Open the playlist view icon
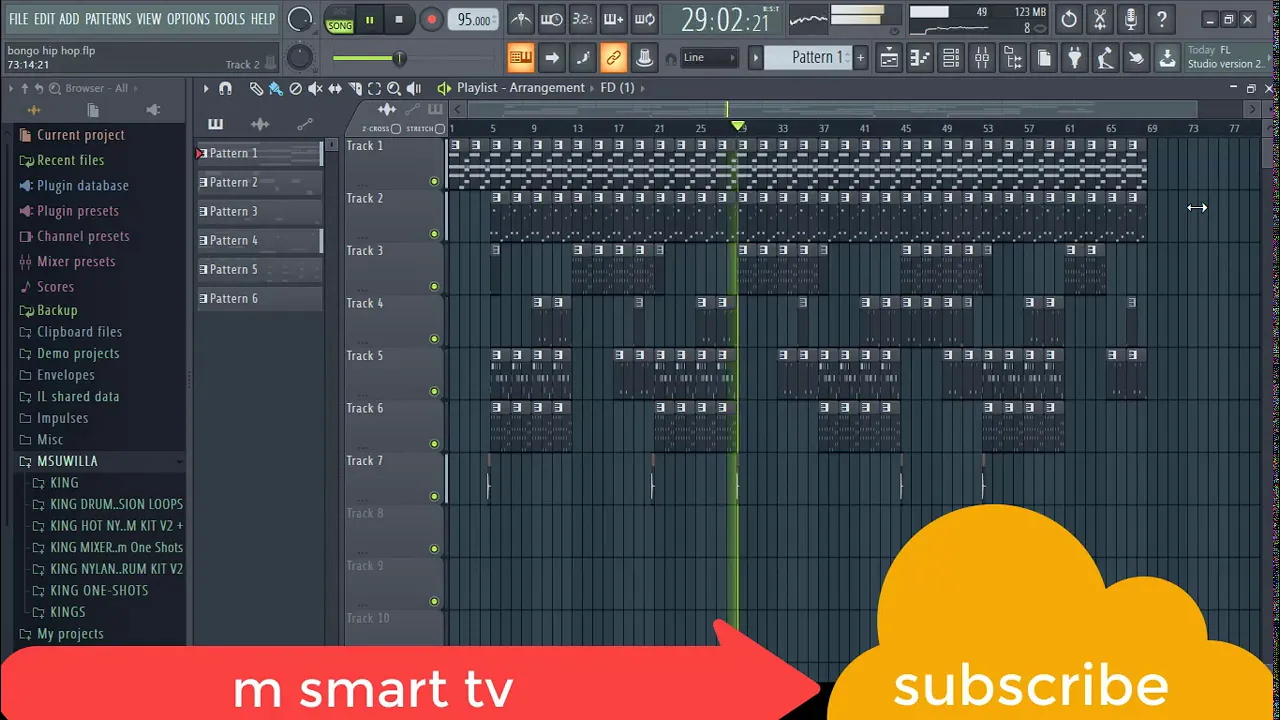The image size is (1280, 720). [x=889, y=58]
